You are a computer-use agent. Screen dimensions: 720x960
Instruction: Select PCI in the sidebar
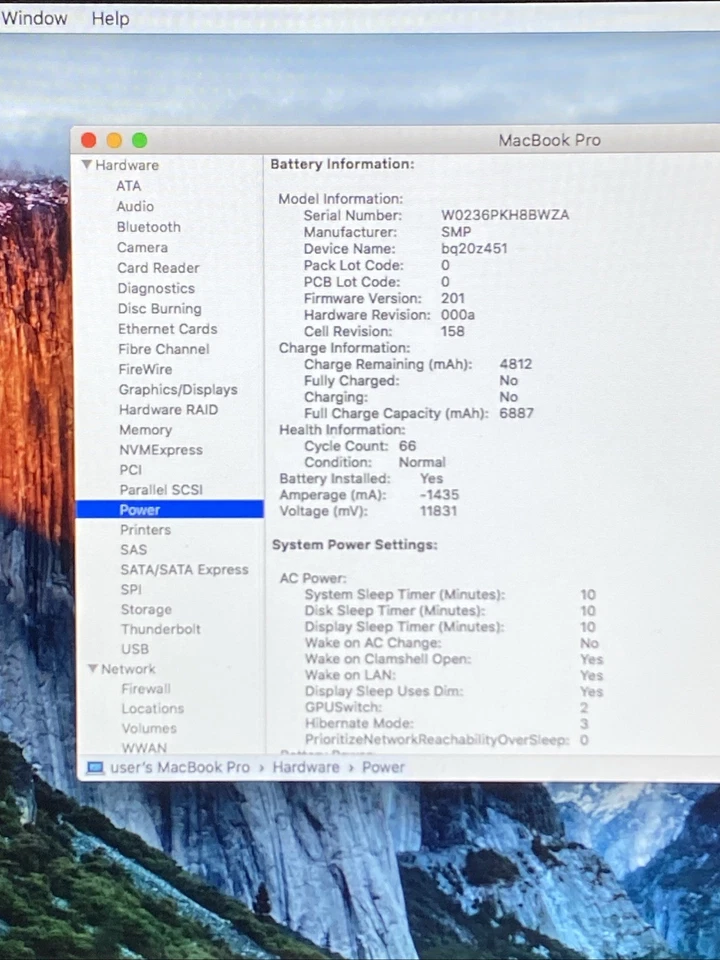click(x=130, y=470)
